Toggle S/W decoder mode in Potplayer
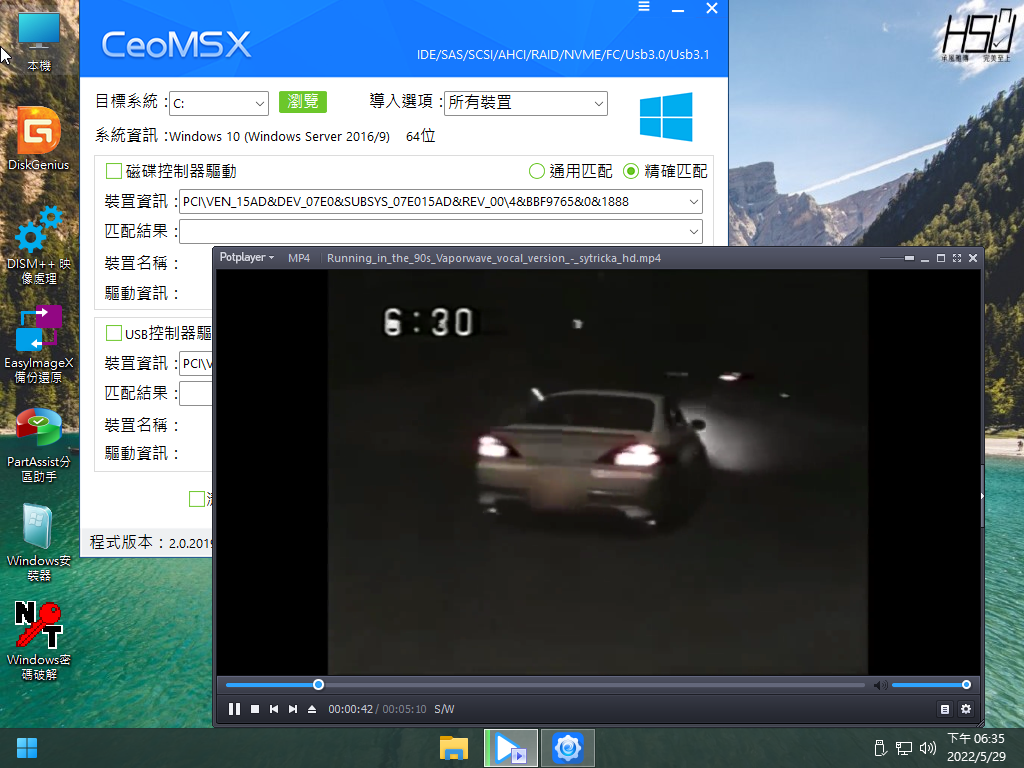Viewport: 1024px width, 768px height. click(444, 709)
